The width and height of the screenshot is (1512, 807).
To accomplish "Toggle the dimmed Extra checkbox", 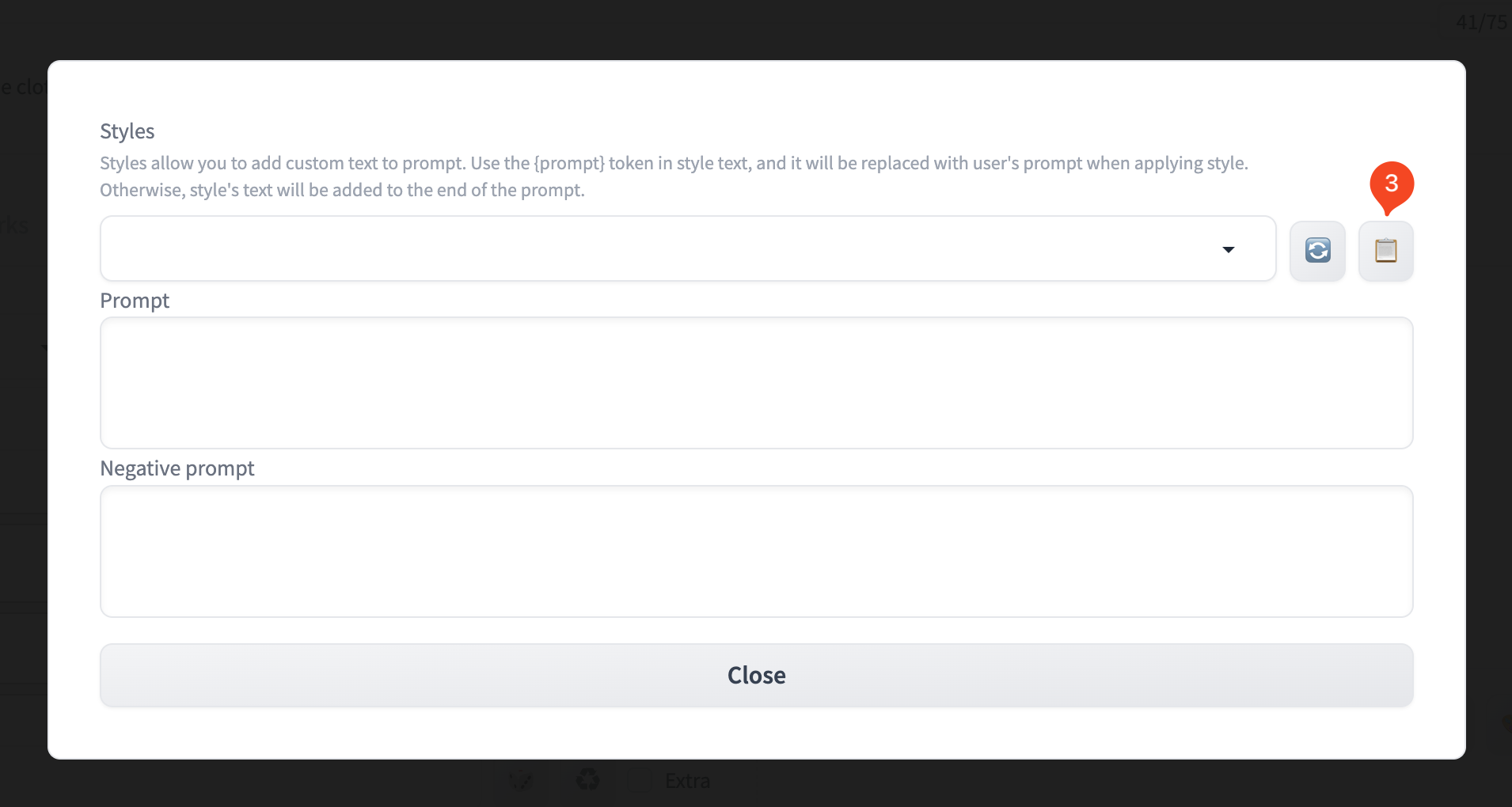I will 640,781.
